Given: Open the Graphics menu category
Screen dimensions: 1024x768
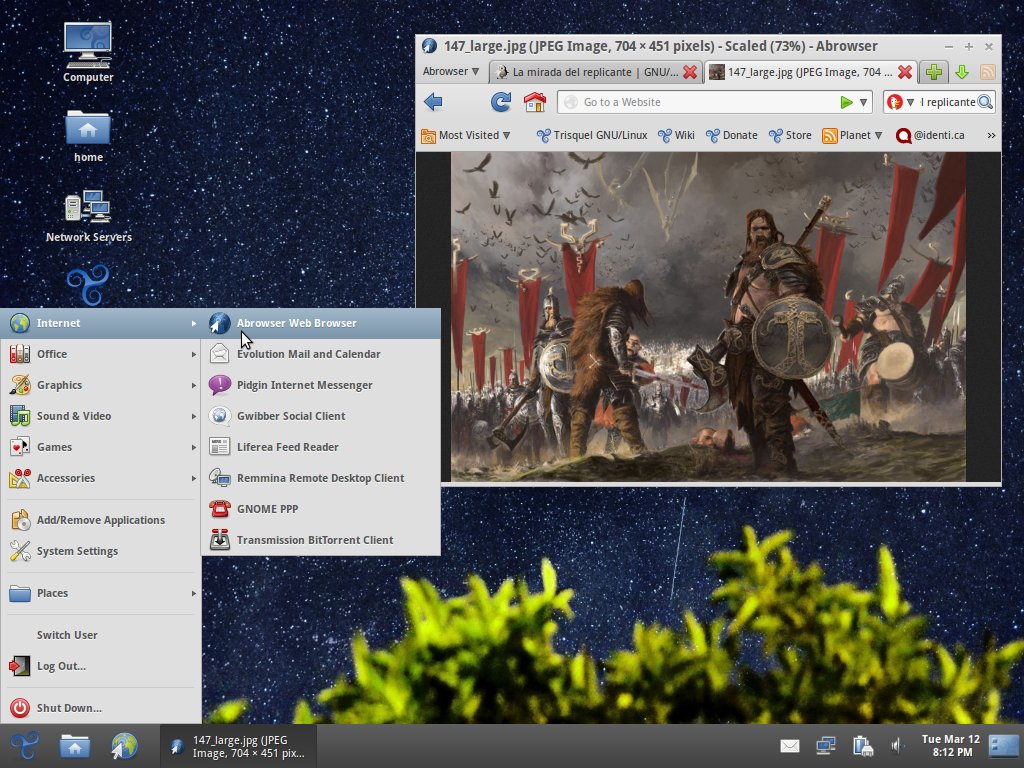Looking at the screenshot, I should click(101, 385).
